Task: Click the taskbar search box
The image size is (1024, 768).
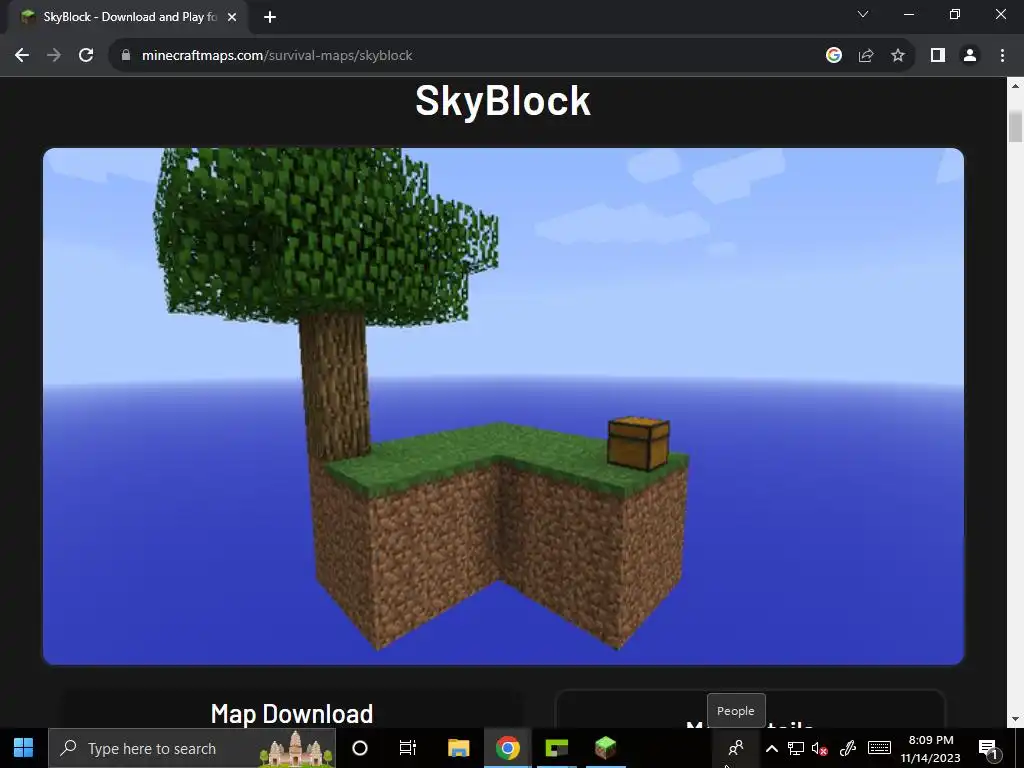Action: pyautogui.click(x=192, y=748)
